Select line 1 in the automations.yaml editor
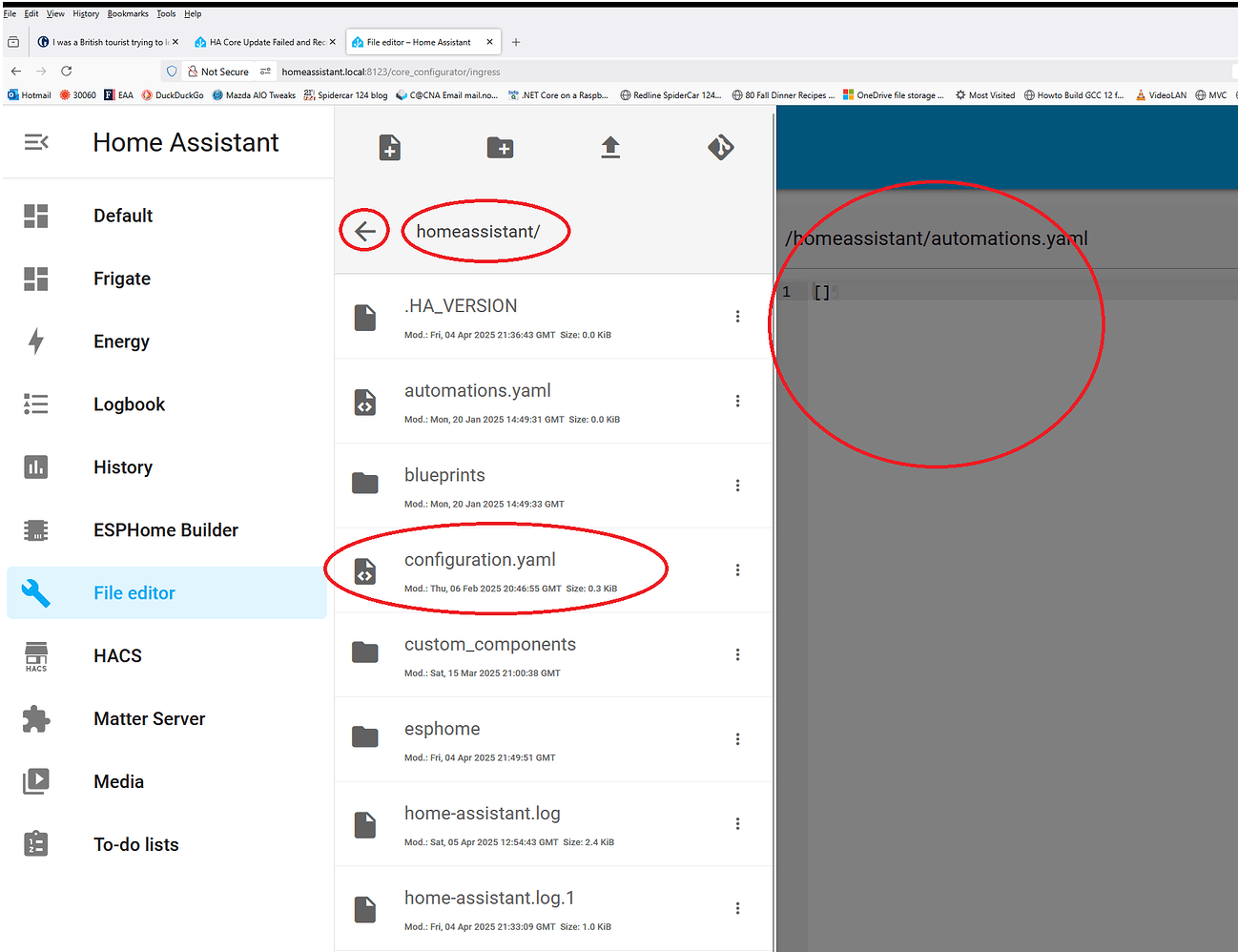This screenshot has height=952, width=1238. 822,291
